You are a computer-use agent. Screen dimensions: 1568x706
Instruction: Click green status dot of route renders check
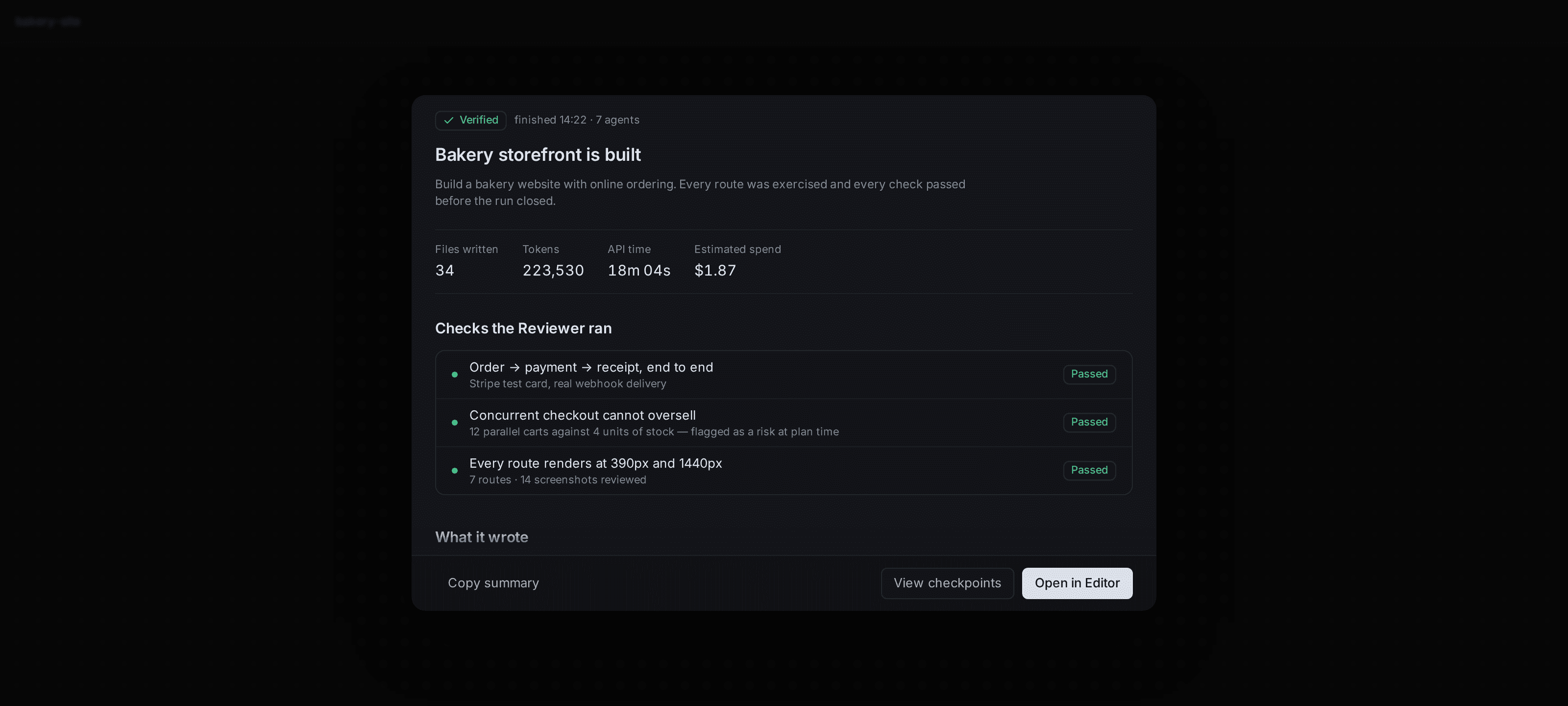pyautogui.click(x=454, y=471)
